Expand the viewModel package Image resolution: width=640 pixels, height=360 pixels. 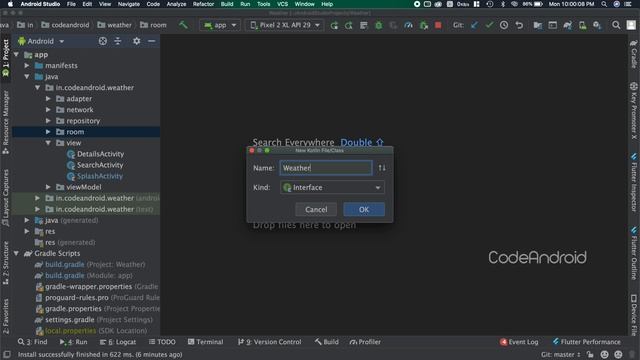pos(48,187)
